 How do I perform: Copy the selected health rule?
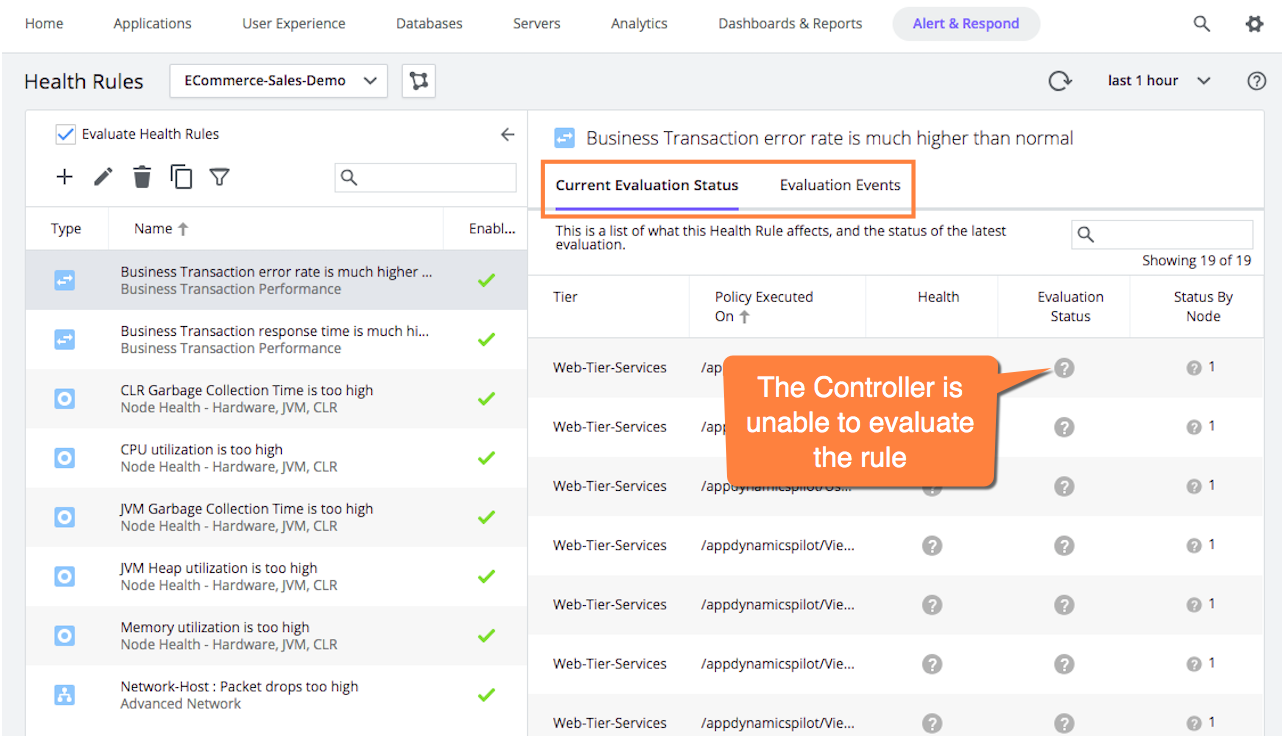(x=181, y=177)
